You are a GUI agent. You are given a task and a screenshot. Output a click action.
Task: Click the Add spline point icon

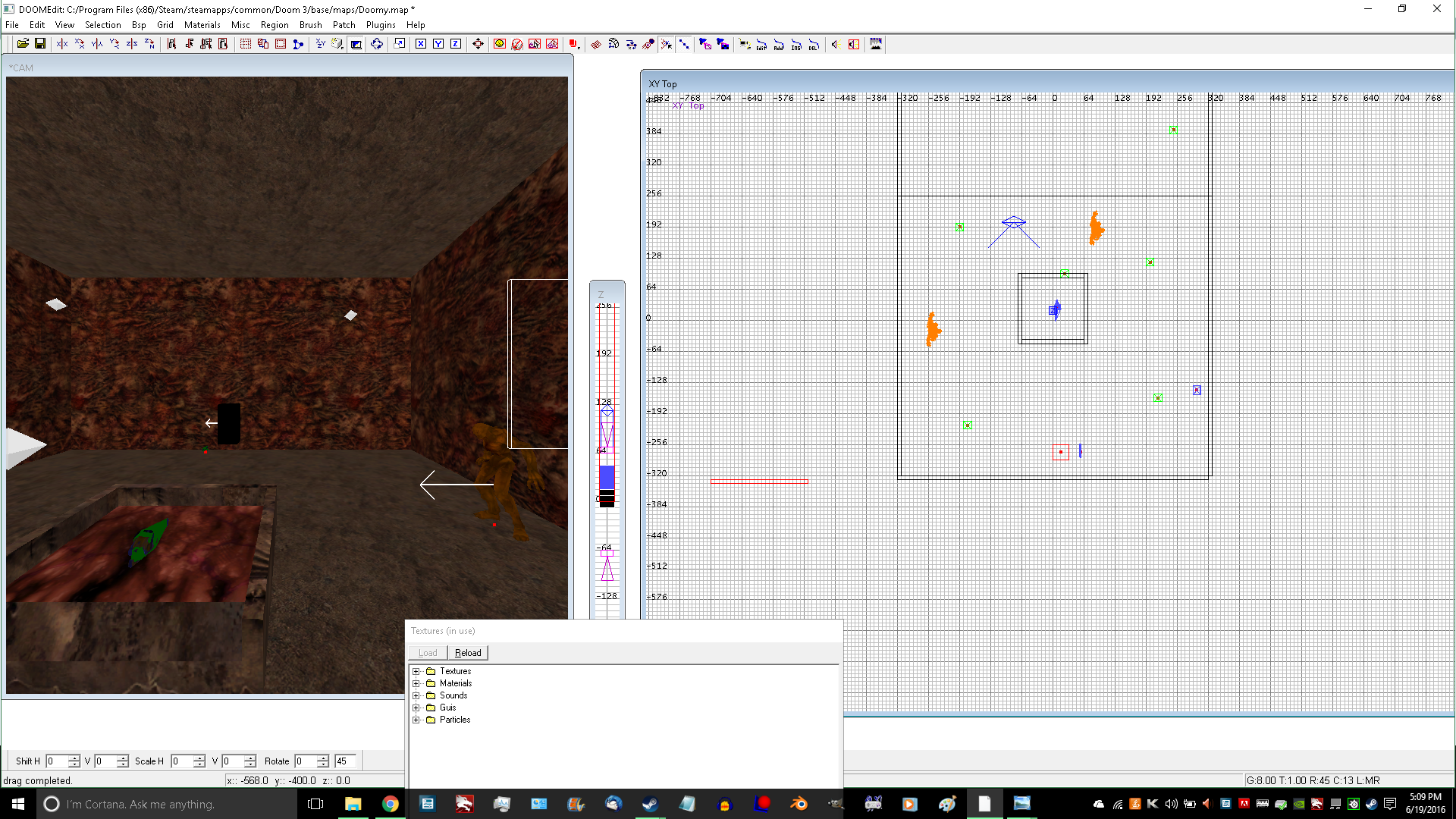pyautogui.click(x=779, y=44)
